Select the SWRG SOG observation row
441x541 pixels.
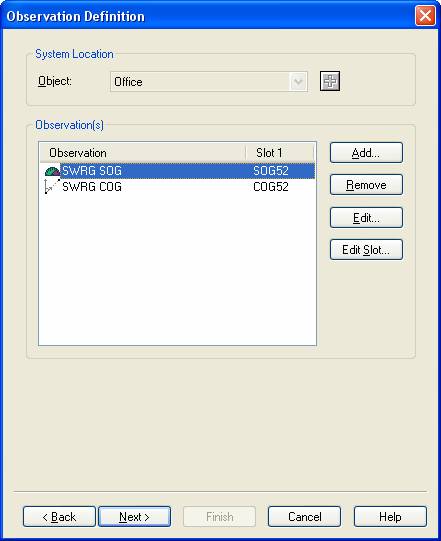coord(177,171)
